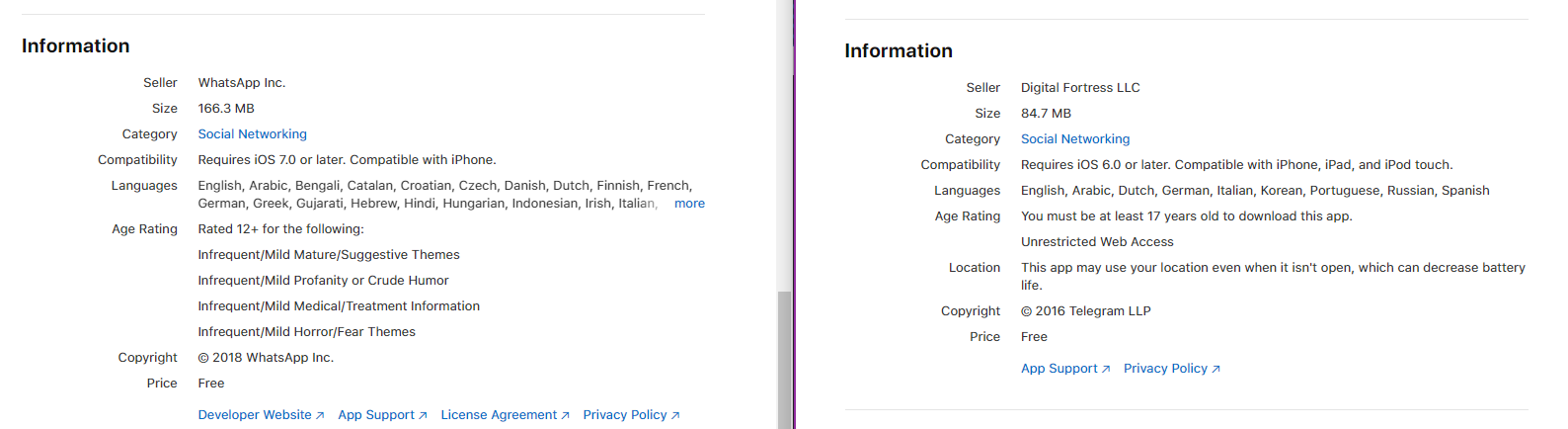The height and width of the screenshot is (429, 1568).
Task: Open the Developer Website link
Action: (255, 415)
